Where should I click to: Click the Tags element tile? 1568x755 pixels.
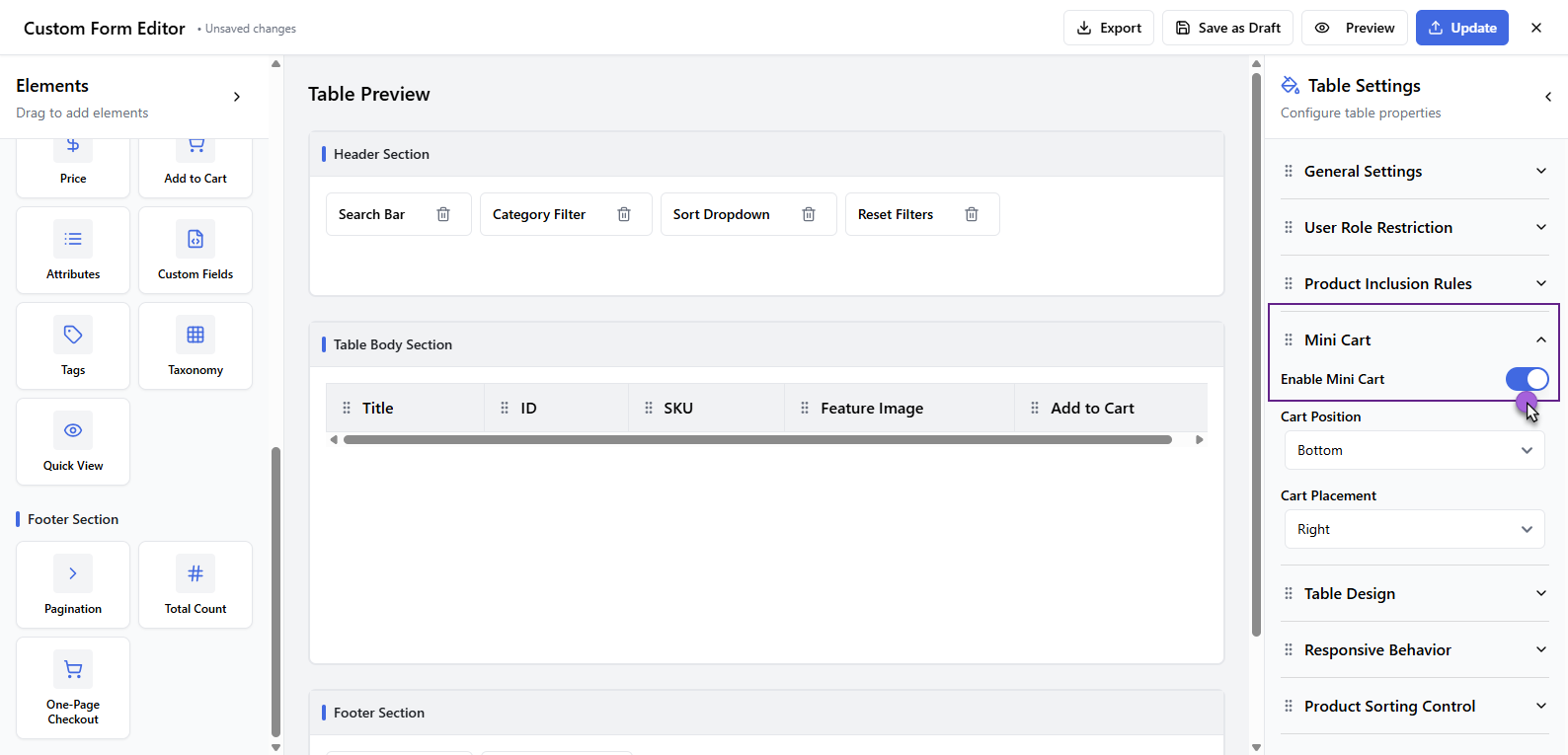(x=73, y=345)
